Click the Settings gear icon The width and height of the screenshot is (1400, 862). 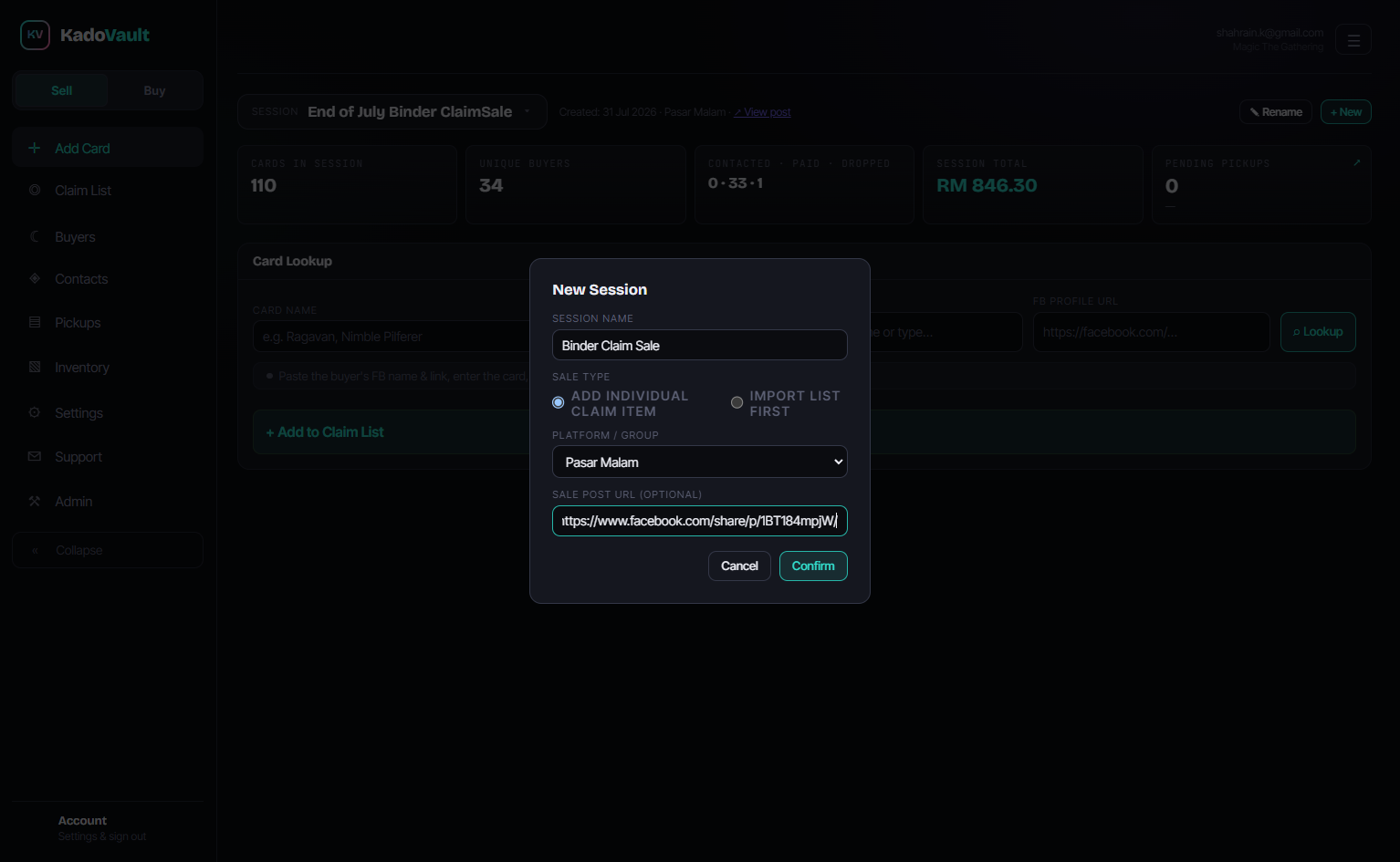point(35,412)
